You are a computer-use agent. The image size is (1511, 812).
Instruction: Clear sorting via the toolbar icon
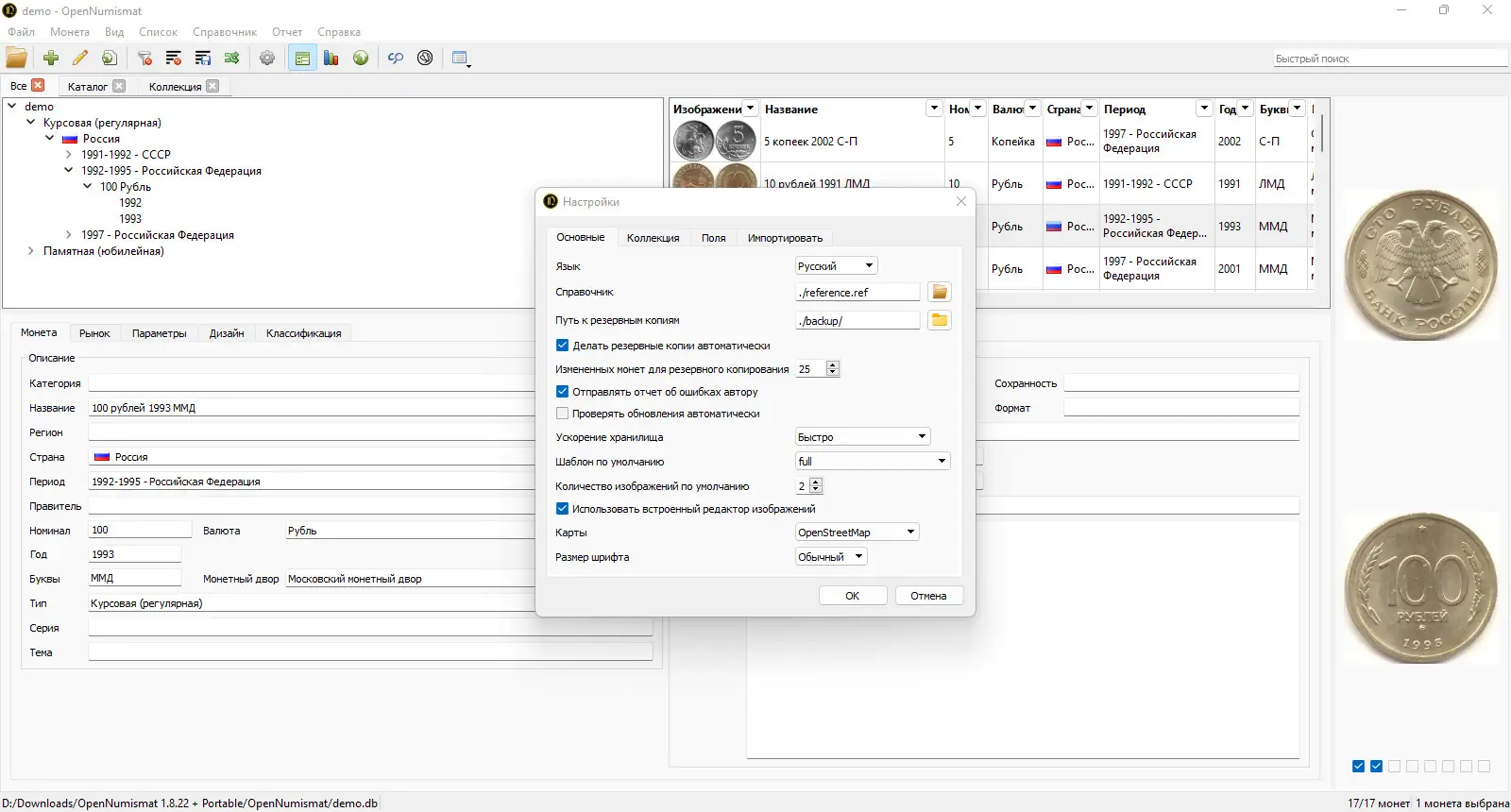pyautogui.click(x=174, y=59)
